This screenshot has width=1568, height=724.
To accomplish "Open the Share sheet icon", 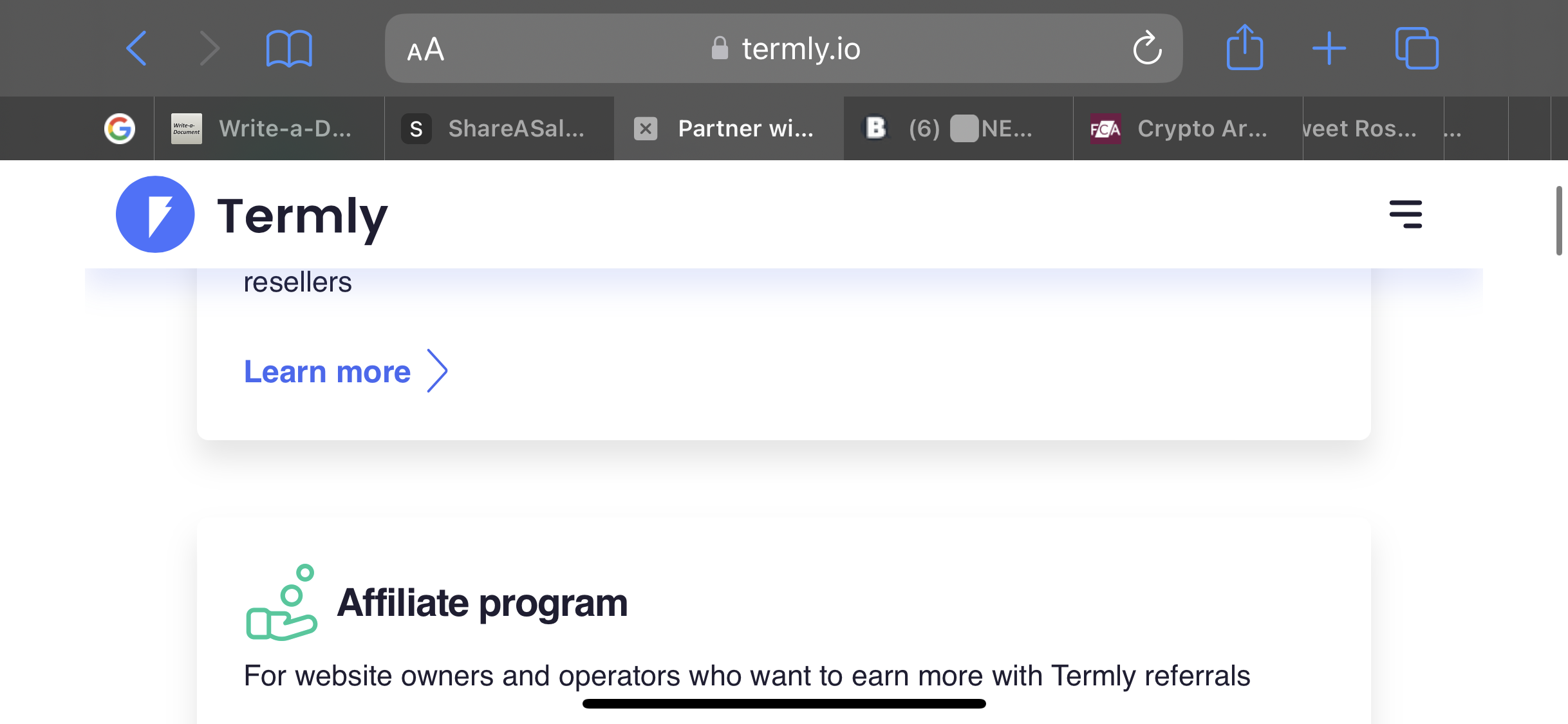I will 1245,47.
